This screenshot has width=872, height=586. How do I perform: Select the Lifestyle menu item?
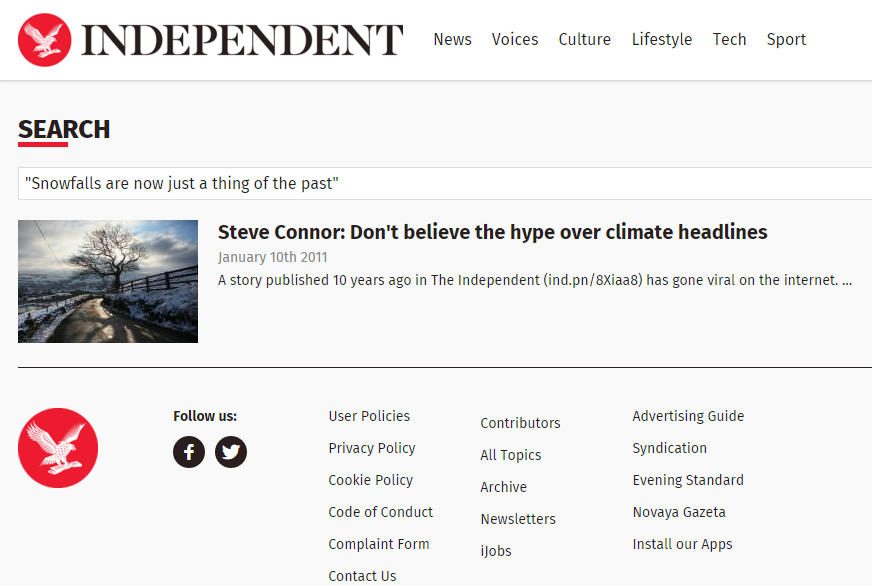[662, 39]
